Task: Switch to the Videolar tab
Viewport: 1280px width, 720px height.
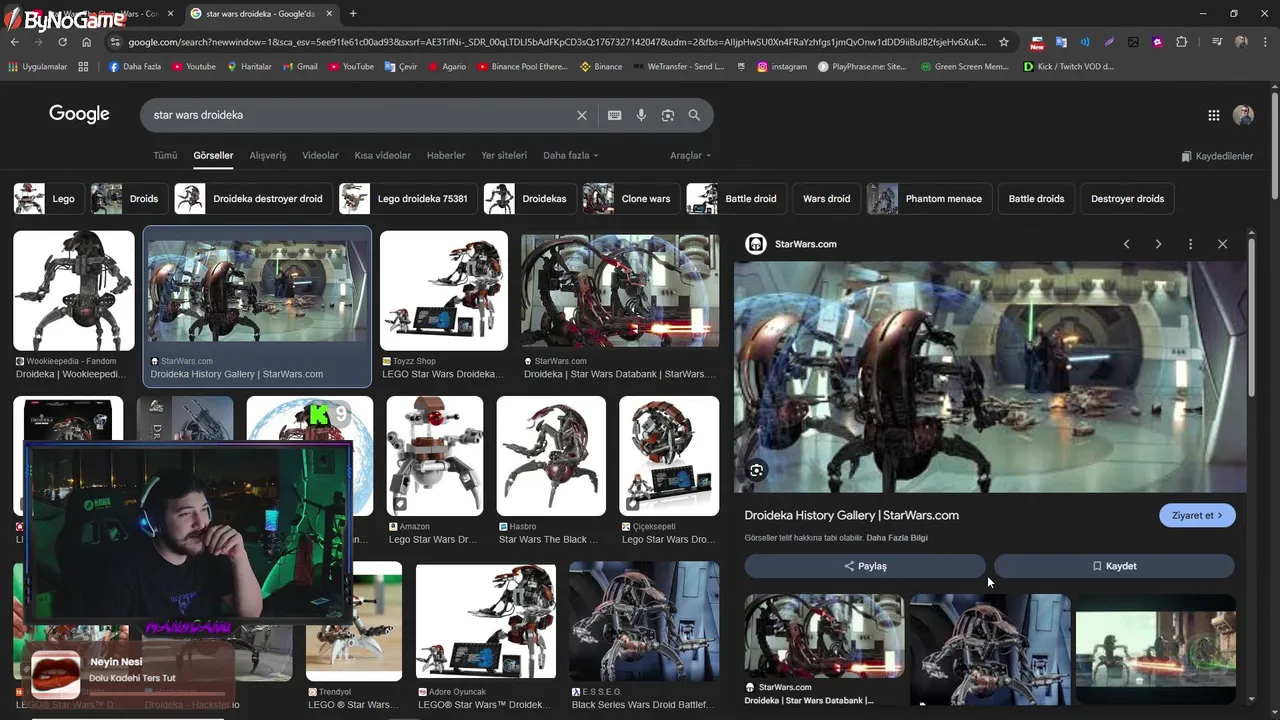Action: click(320, 156)
